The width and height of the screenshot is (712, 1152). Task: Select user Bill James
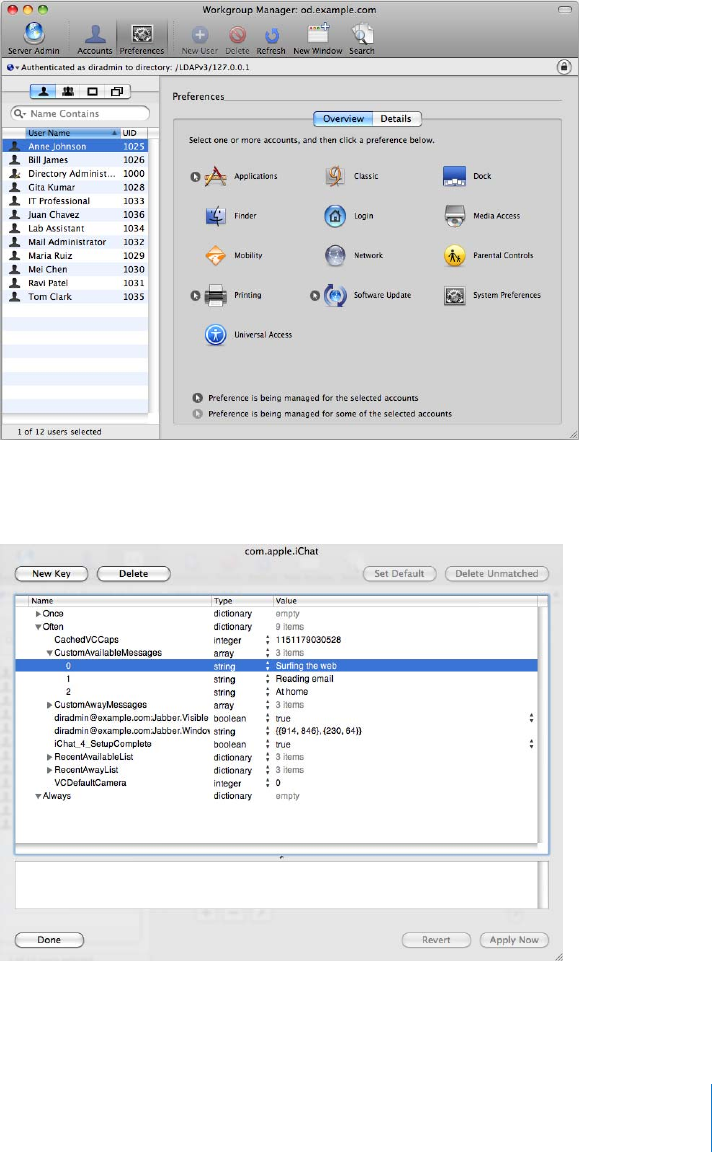75,159
